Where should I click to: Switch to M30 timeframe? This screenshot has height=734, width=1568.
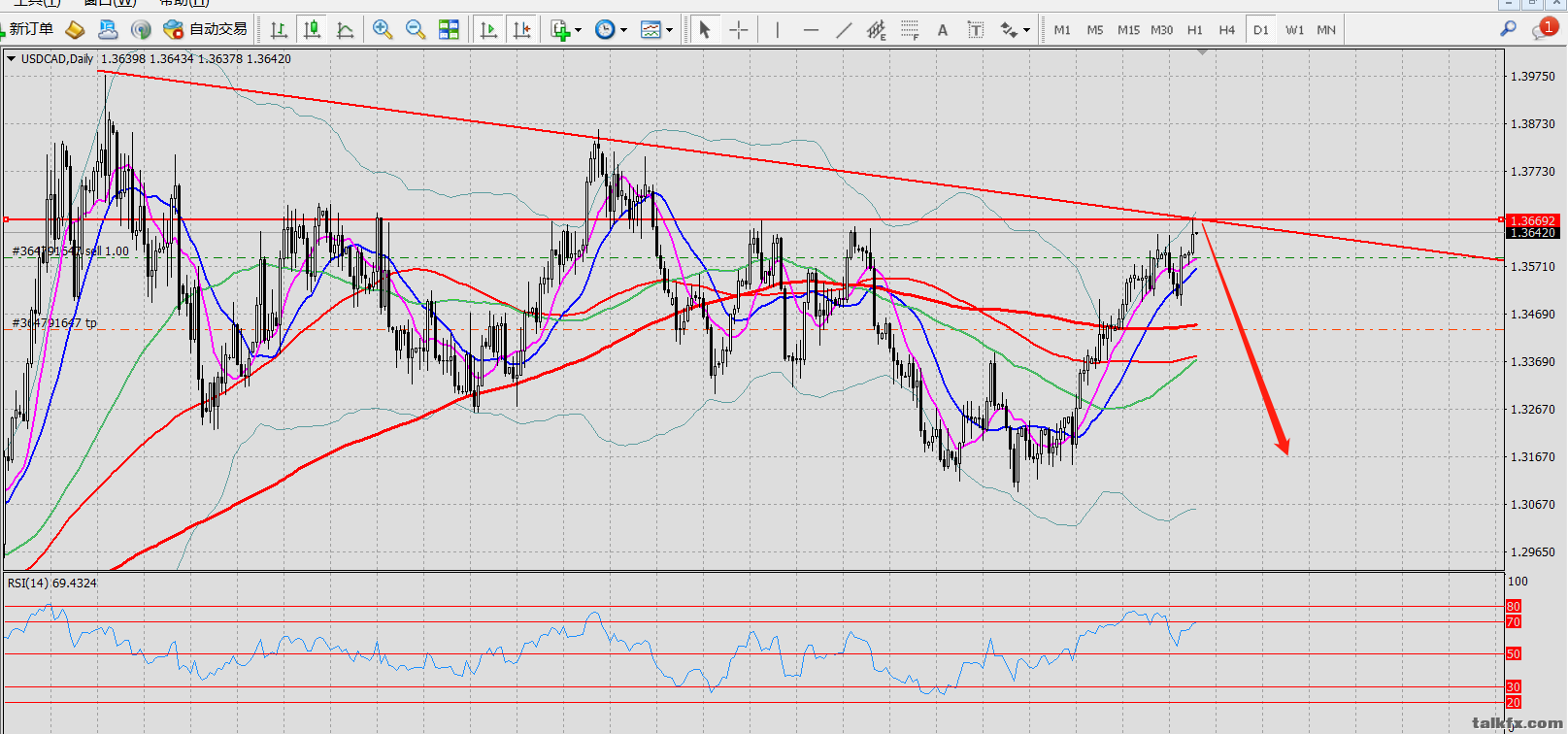coord(1161,30)
